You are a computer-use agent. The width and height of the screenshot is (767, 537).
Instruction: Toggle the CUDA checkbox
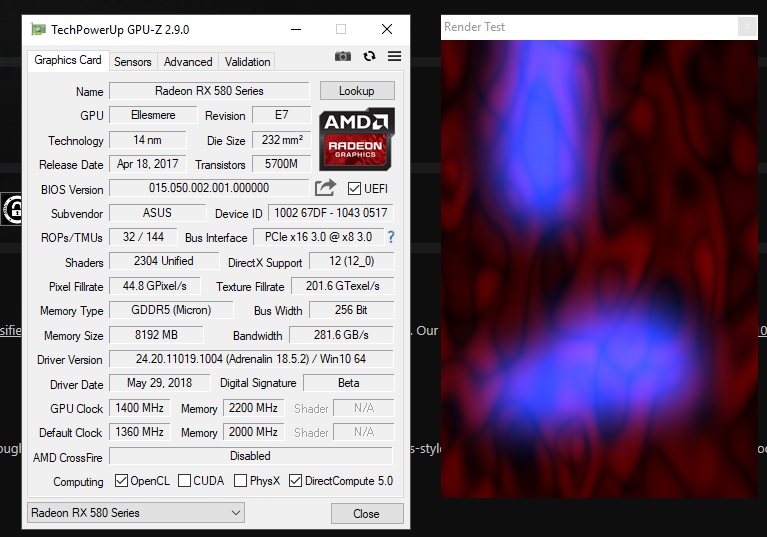(x=184, y=481)
